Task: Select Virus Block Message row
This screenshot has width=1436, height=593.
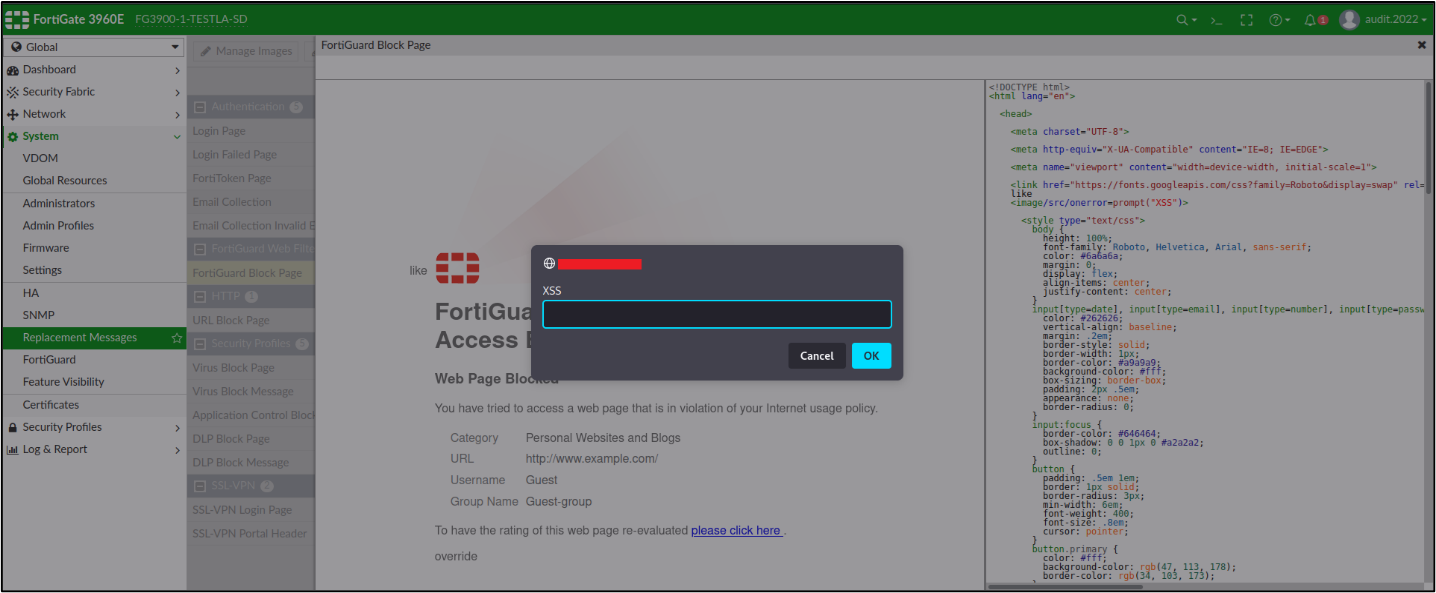Action: pyautogui.click(x=251, y=392)
